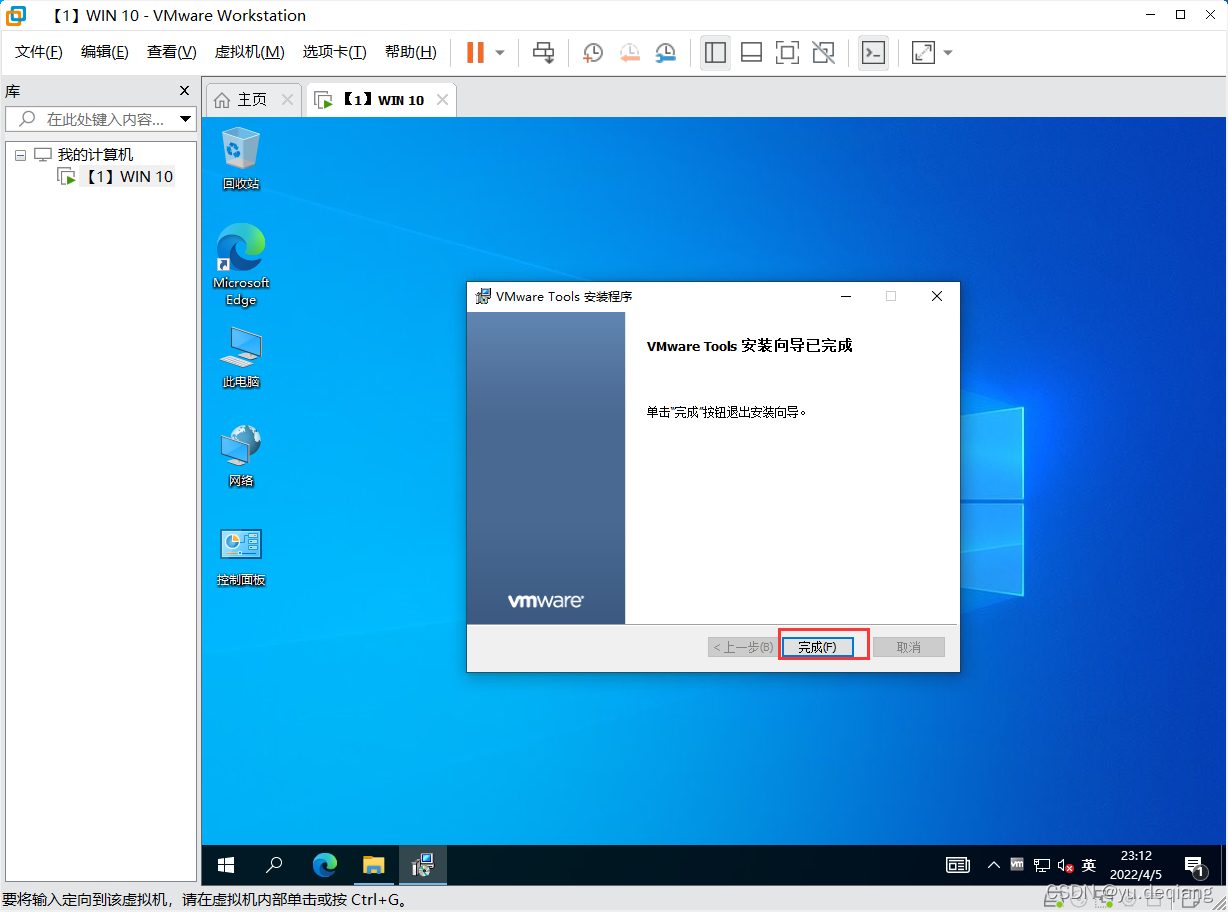
Task: Open the library search filter dropdown
Action: point(186,119)
